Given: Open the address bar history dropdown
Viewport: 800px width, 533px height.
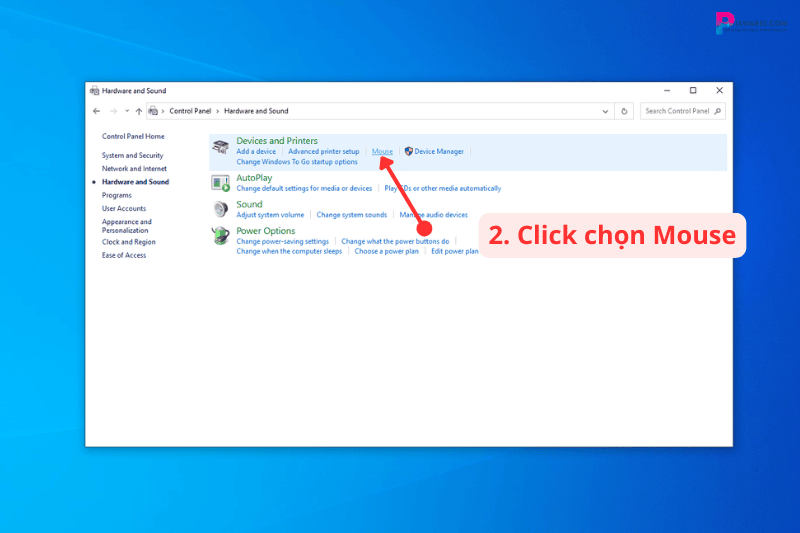Looking at the screenshot, I should pyautogui.click(x=608, y=111).
